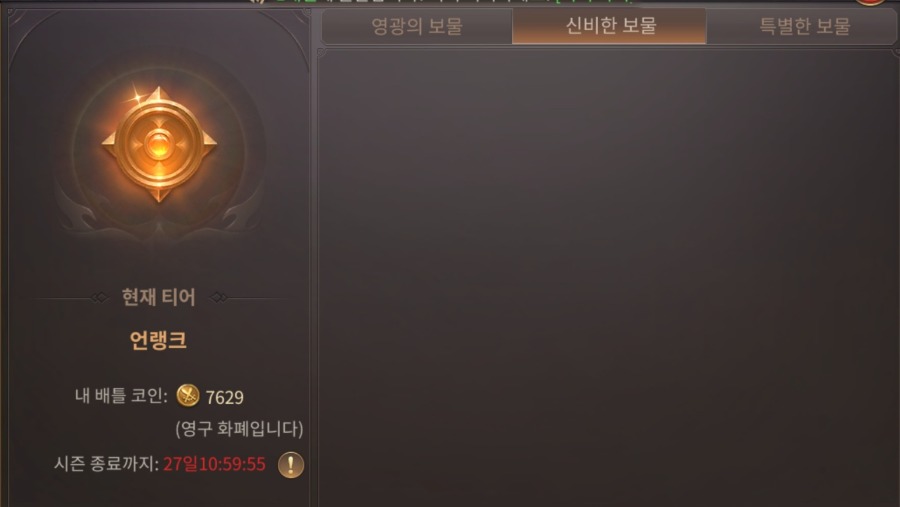Click the red button at top-right corner
The image size is (900, 507).
pos(871,2)
